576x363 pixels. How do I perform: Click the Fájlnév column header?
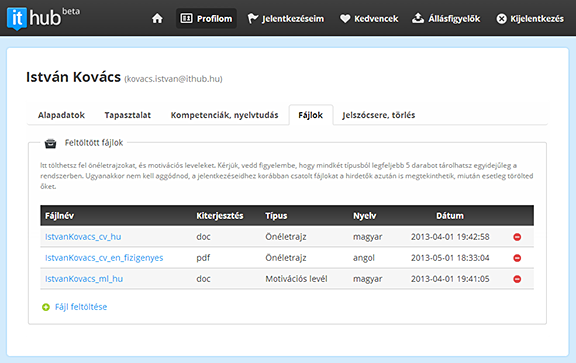pyautogui.click(x=60, y=216)
